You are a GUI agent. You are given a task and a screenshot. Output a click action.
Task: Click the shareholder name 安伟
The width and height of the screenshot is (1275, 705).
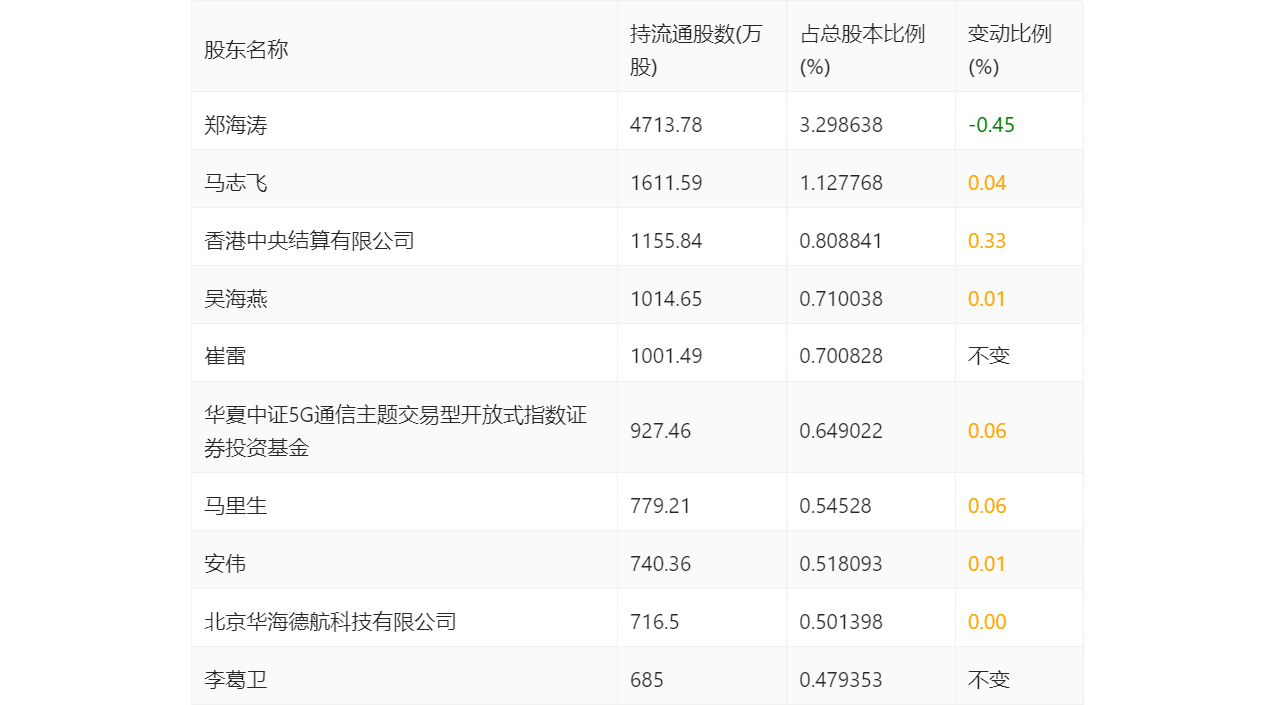pos(225,564)
